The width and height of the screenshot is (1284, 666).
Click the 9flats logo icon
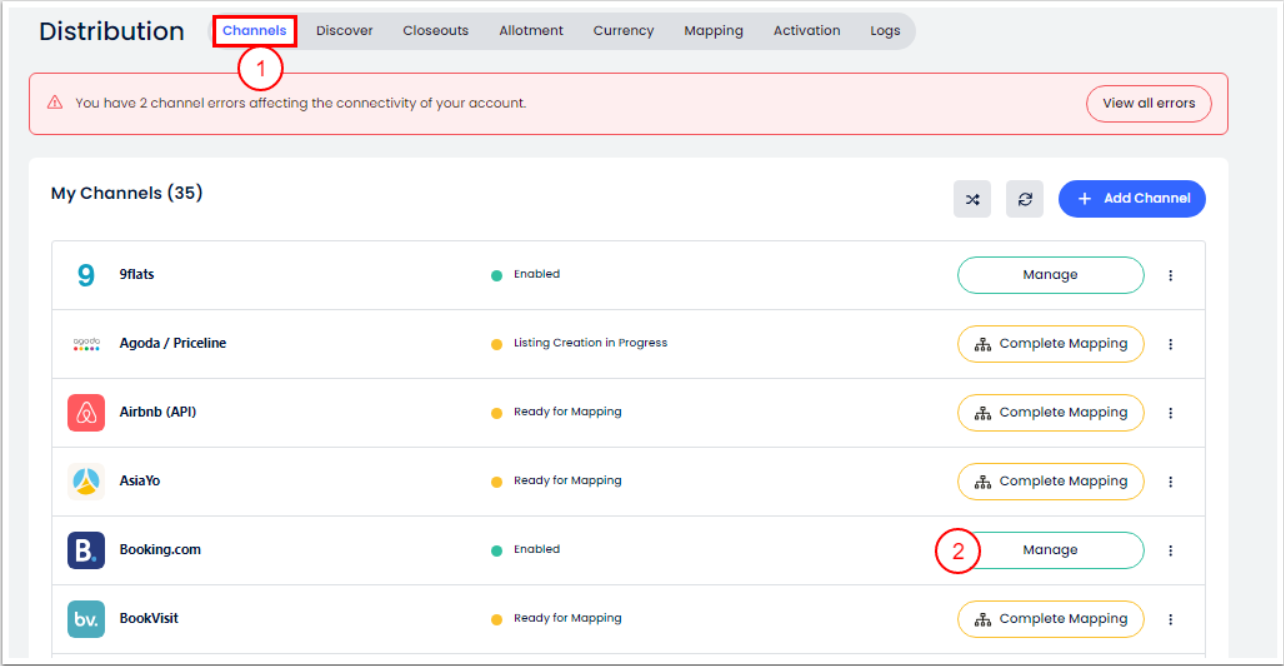click(86, 275)
